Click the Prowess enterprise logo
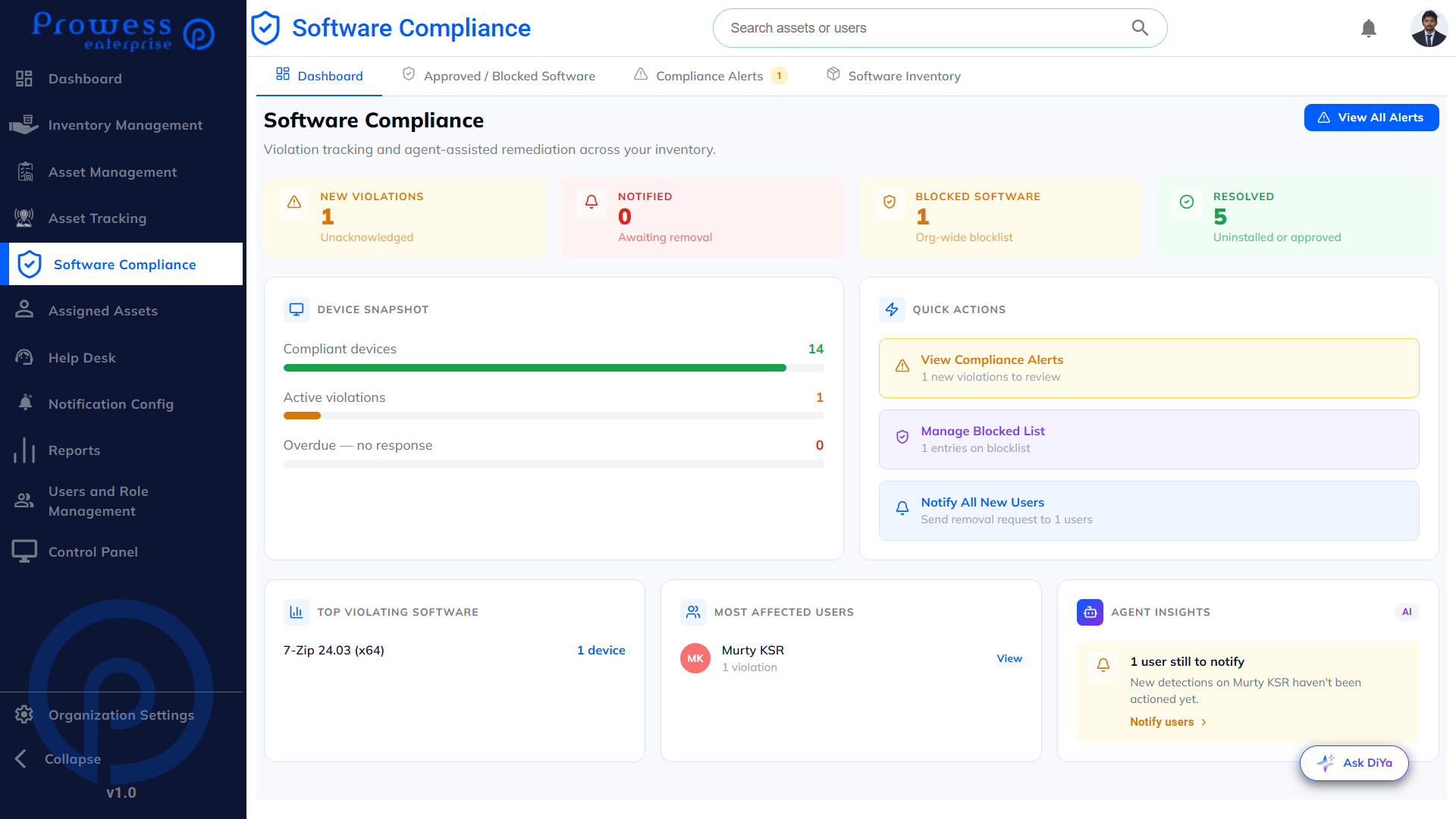The image size is (1456, 819). [123, 30]
